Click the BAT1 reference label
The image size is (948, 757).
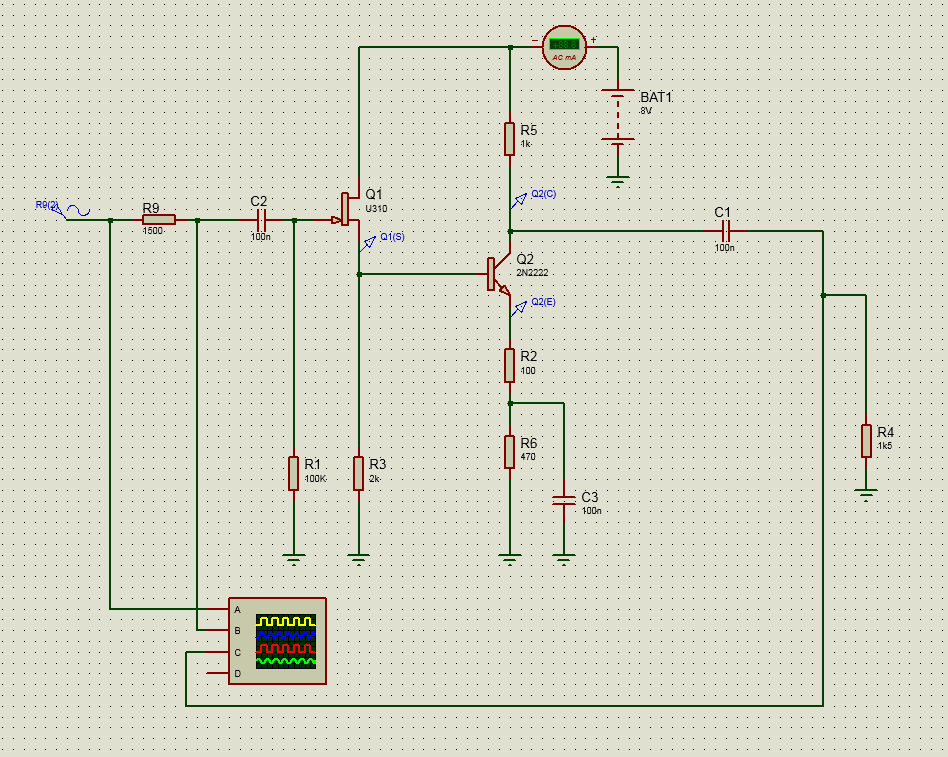pos(656,97)
